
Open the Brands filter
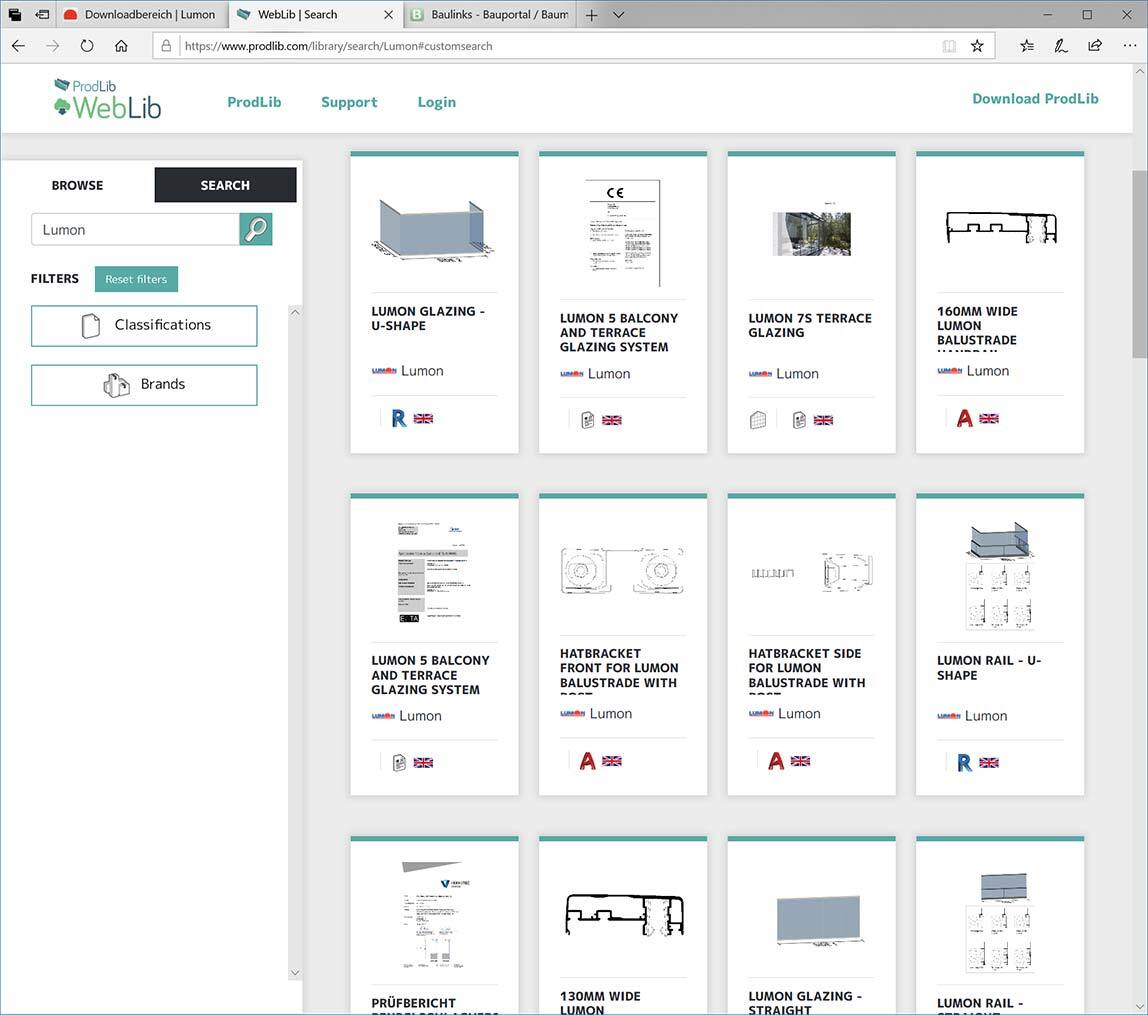pos(144,385)
